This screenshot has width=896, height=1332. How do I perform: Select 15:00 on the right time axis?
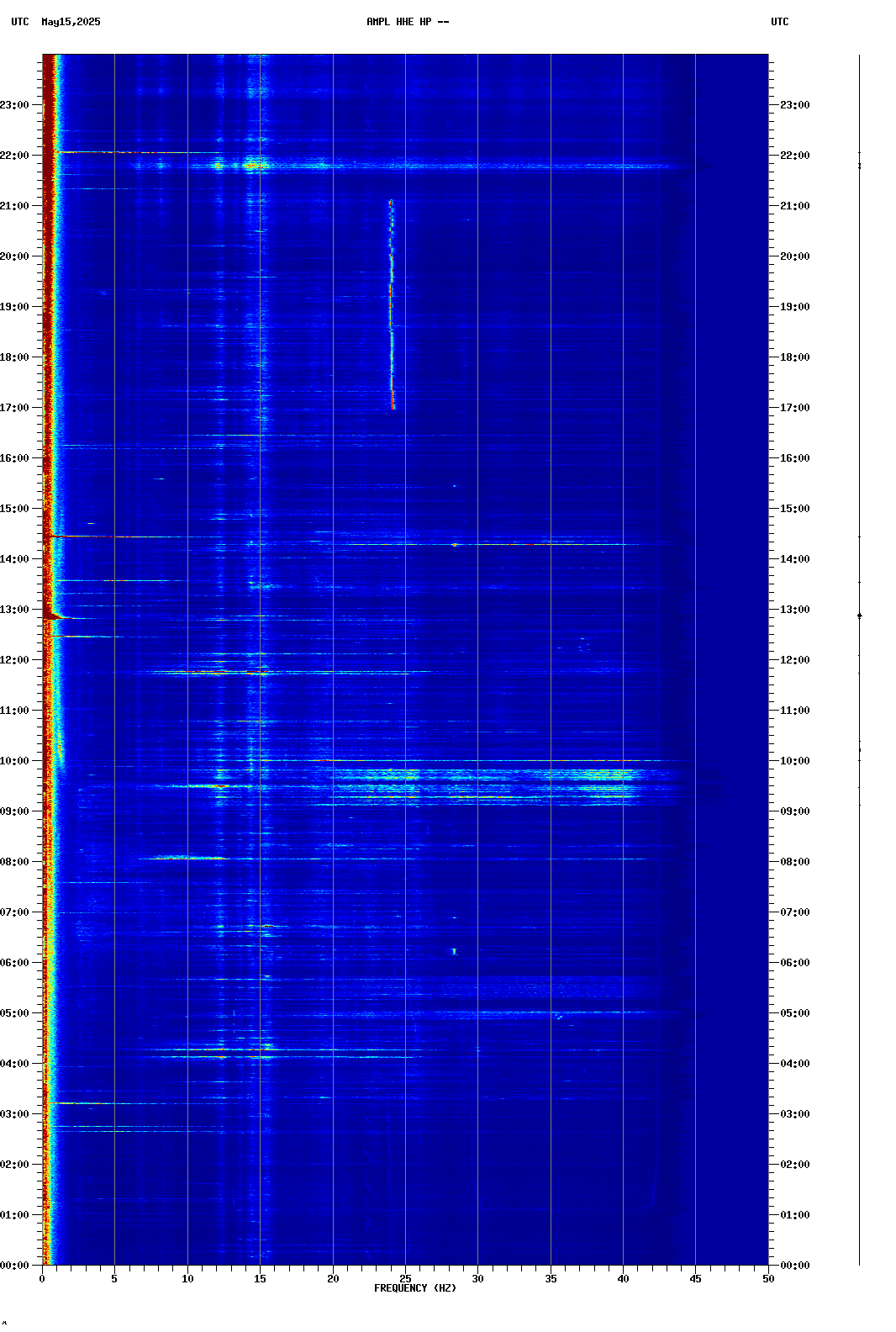click(795, 509)
